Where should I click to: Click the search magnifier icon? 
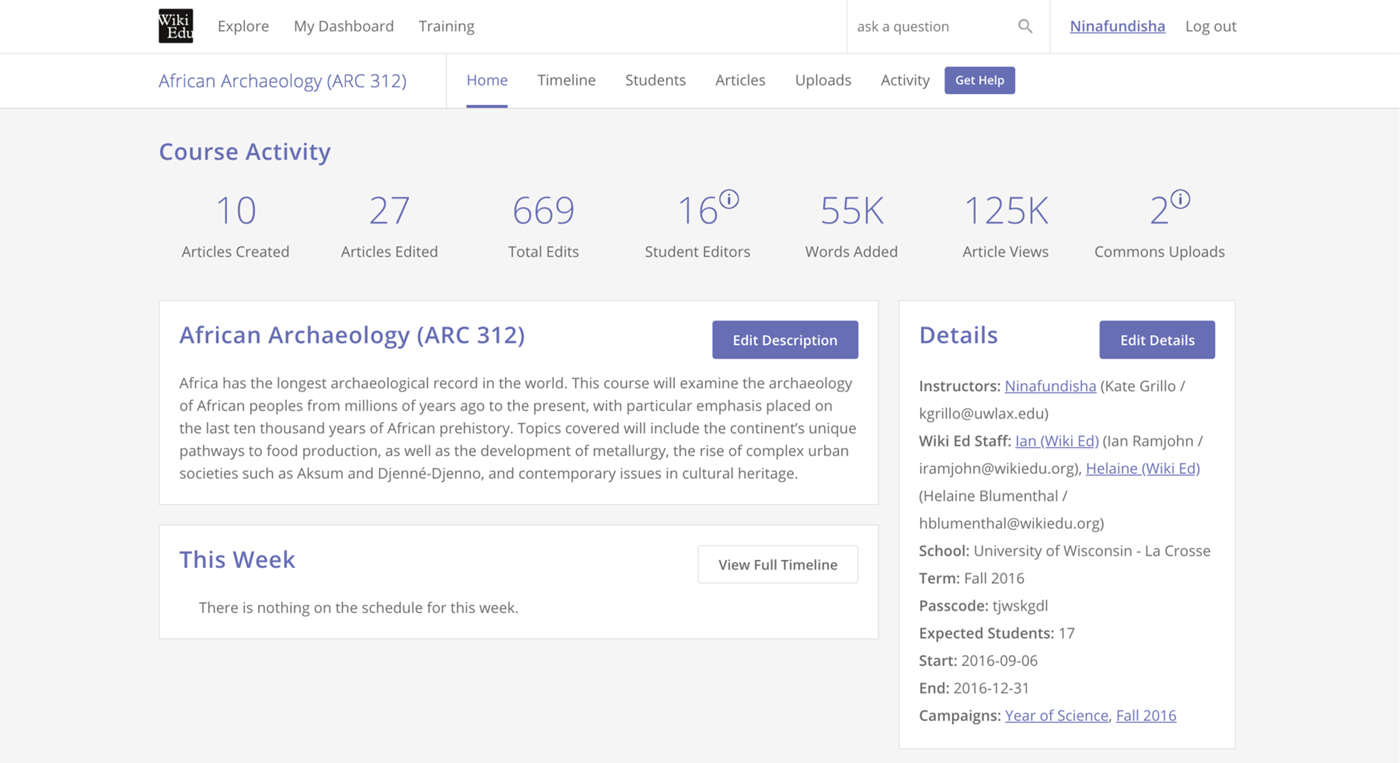[x=1025, y=26]
